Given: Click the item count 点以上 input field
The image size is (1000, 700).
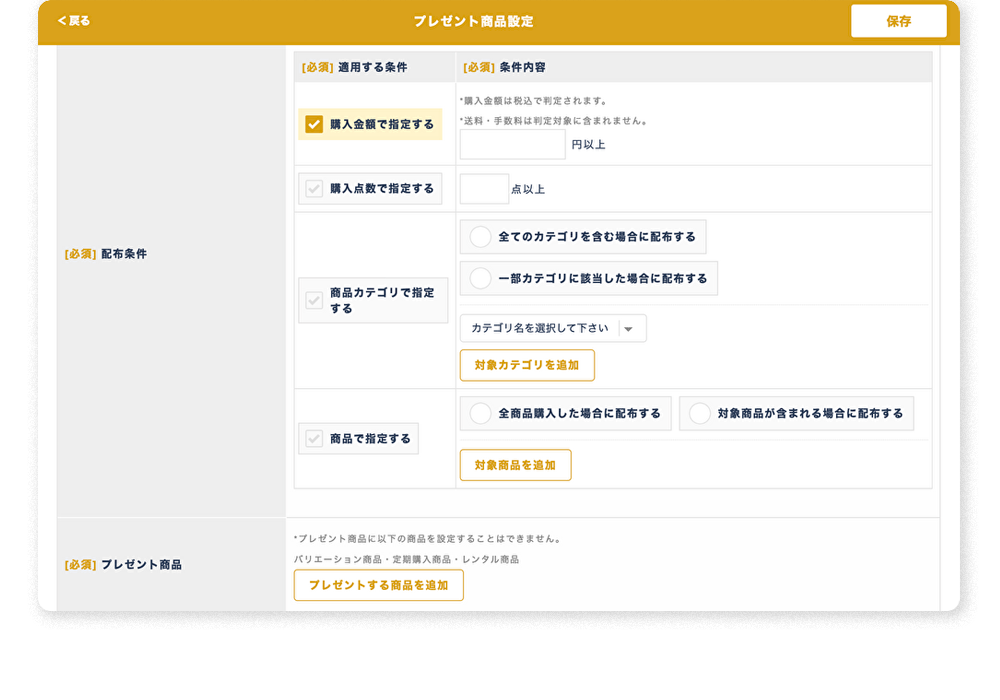Looking at the screenshot, I should (x=484, y=188).
